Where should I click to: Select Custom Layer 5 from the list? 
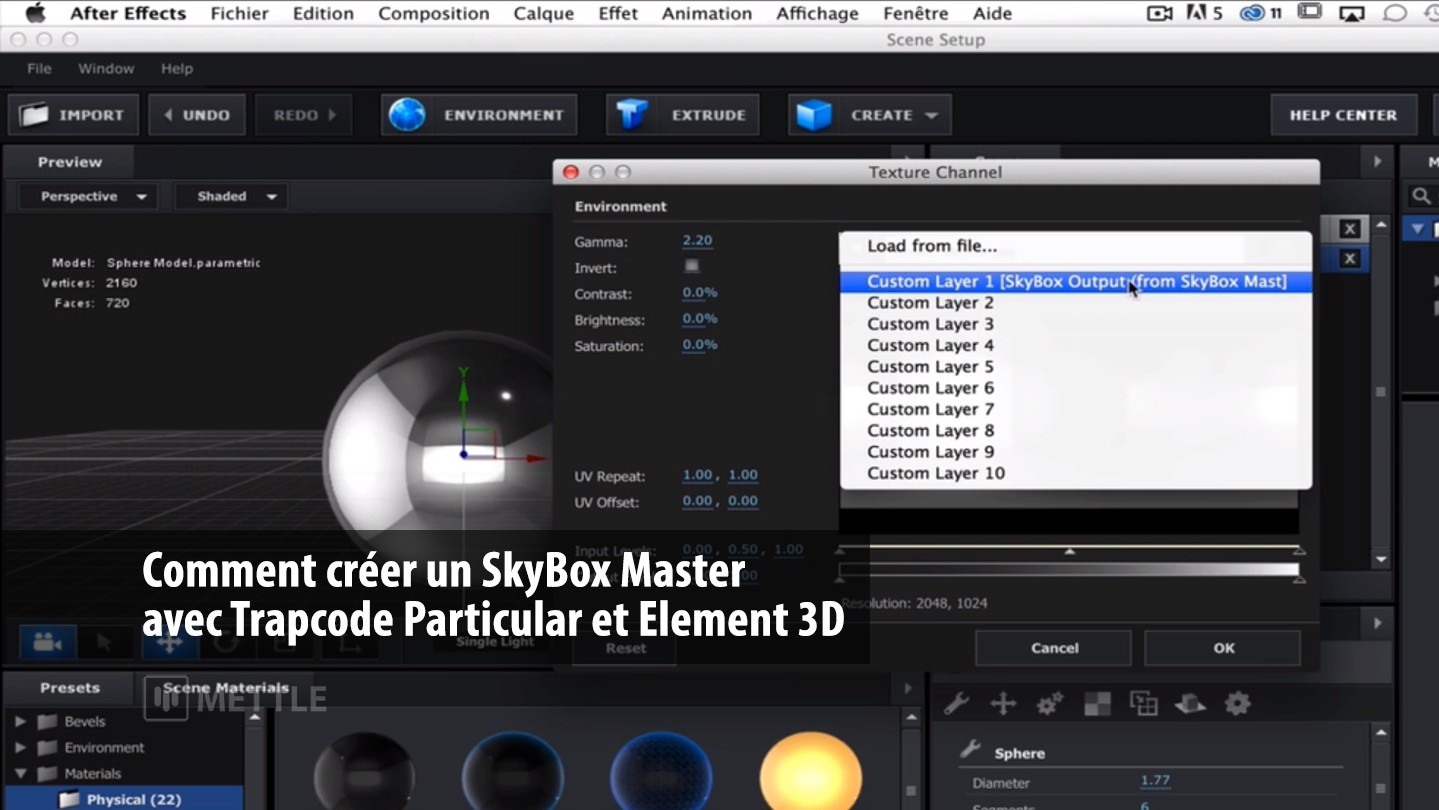(x=930, y=367)
